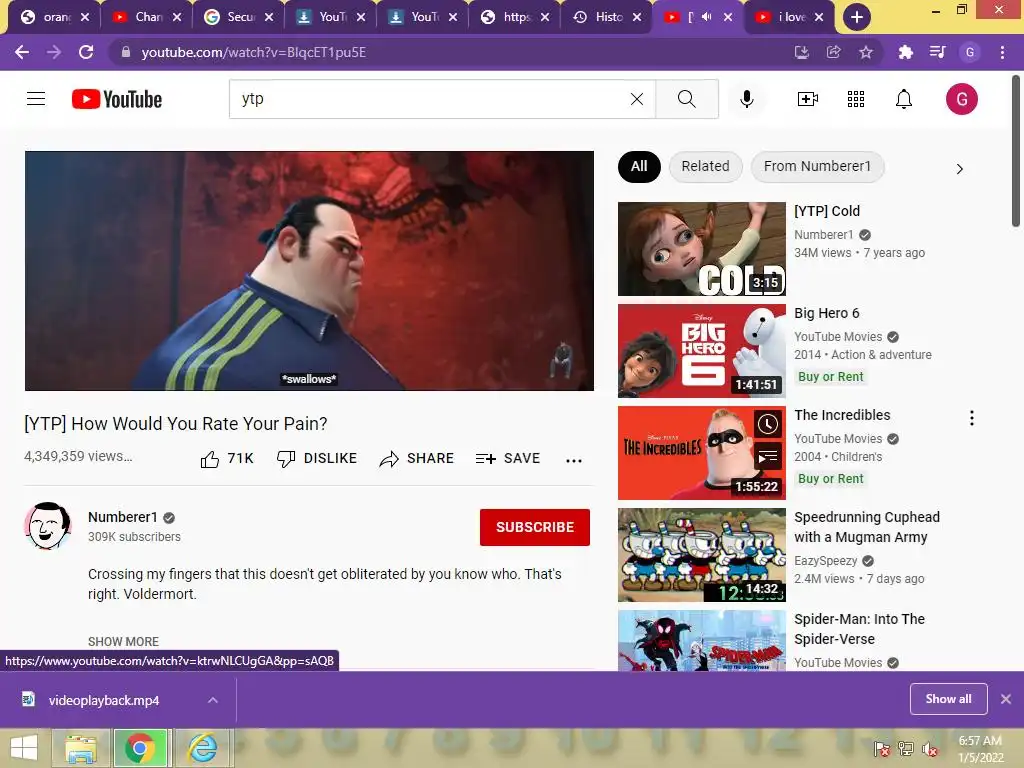The width and height of the screenshot is (1024, 768).
Task: Click install app icon in address bar
Action: (801, 52)
